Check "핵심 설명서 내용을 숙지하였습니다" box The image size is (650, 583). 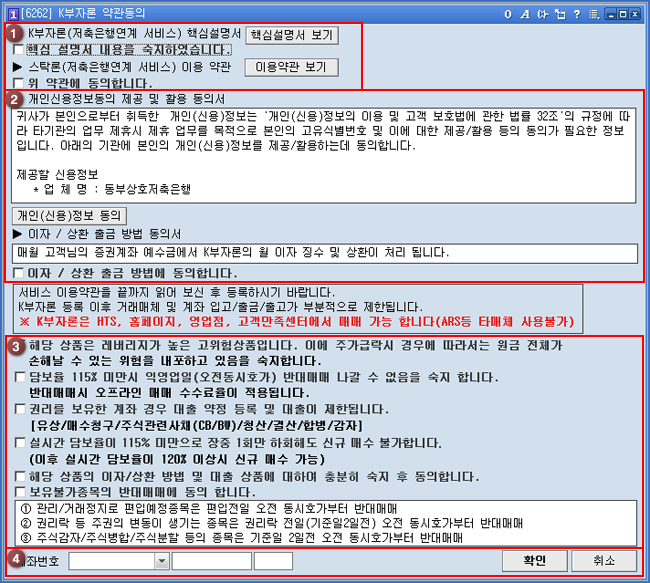pos(20,48)
